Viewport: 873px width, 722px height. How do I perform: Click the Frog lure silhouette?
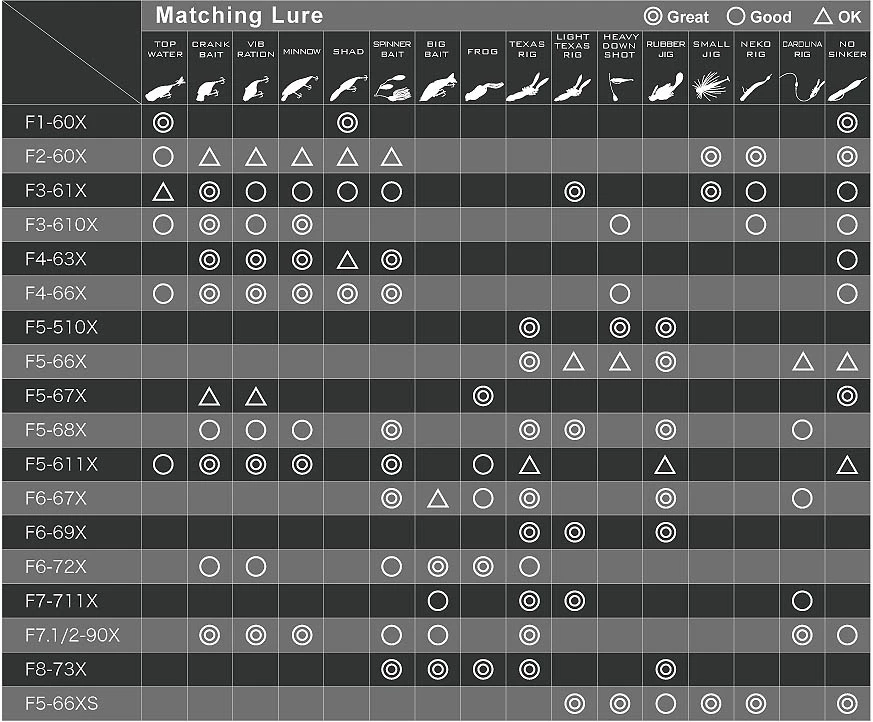pos(483,90)
